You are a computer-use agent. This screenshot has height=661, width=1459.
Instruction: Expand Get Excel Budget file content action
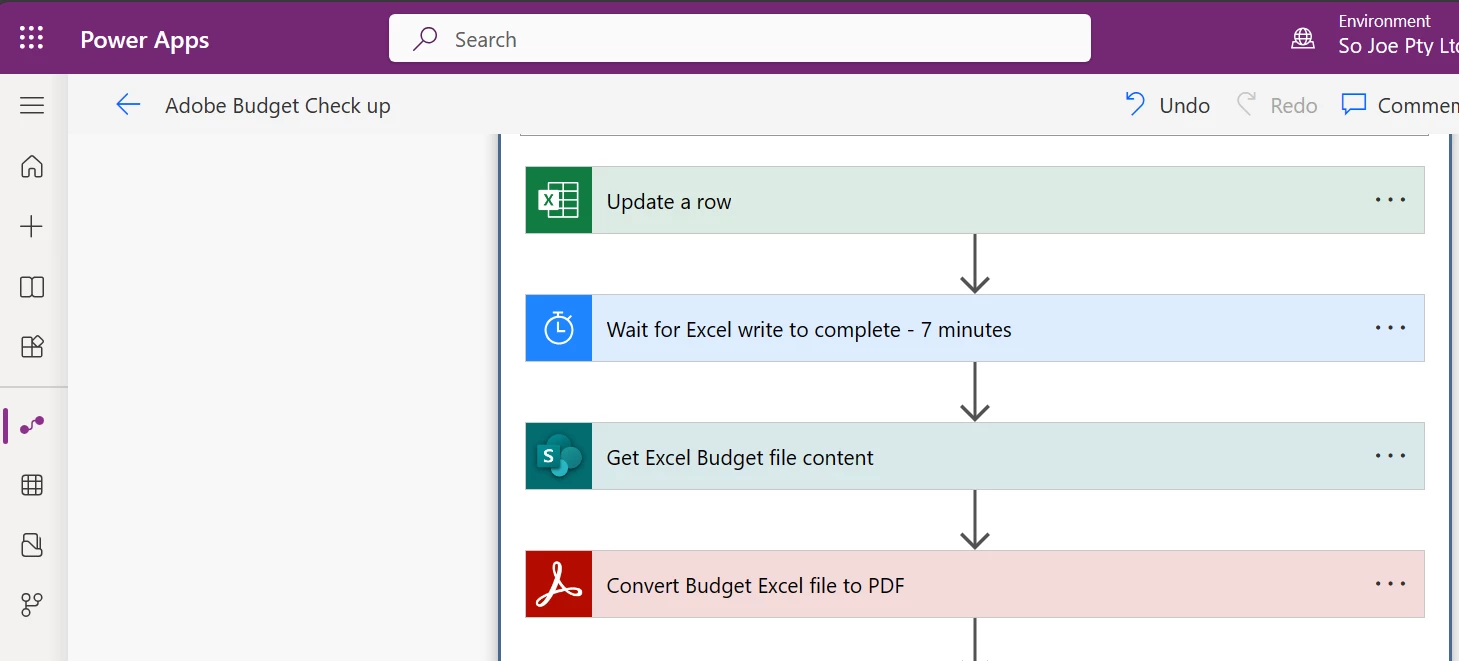click(974, 456)
